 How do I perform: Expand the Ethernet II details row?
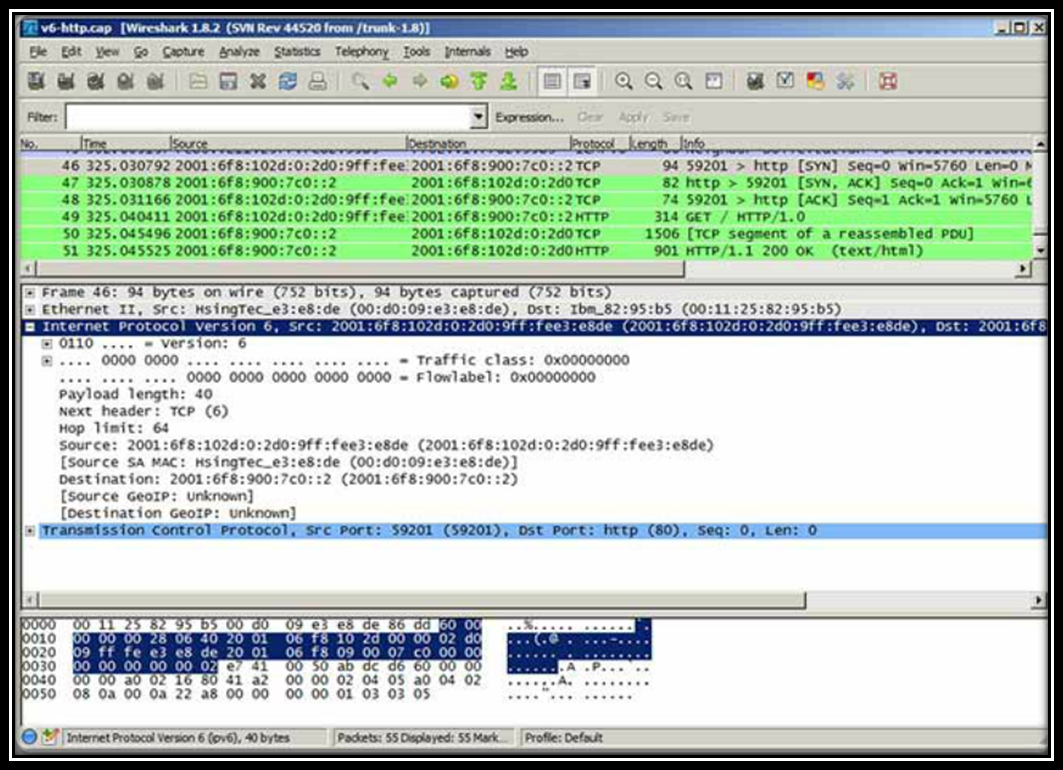coord(31,310)
